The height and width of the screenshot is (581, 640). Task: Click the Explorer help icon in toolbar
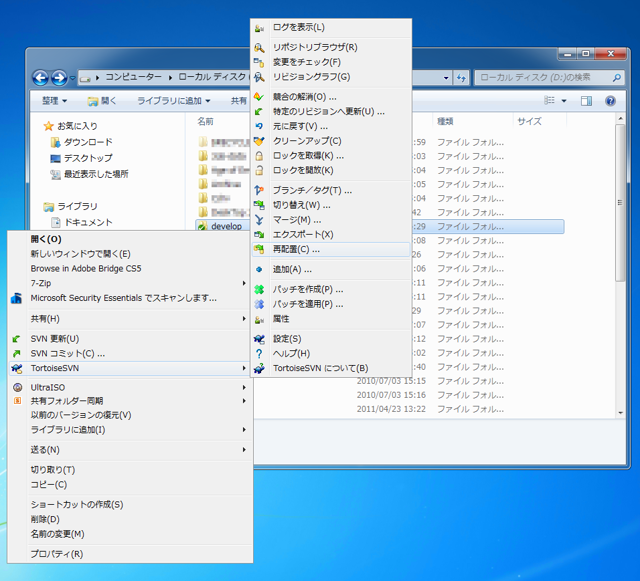pyautogui.click(x=610, y=101)
